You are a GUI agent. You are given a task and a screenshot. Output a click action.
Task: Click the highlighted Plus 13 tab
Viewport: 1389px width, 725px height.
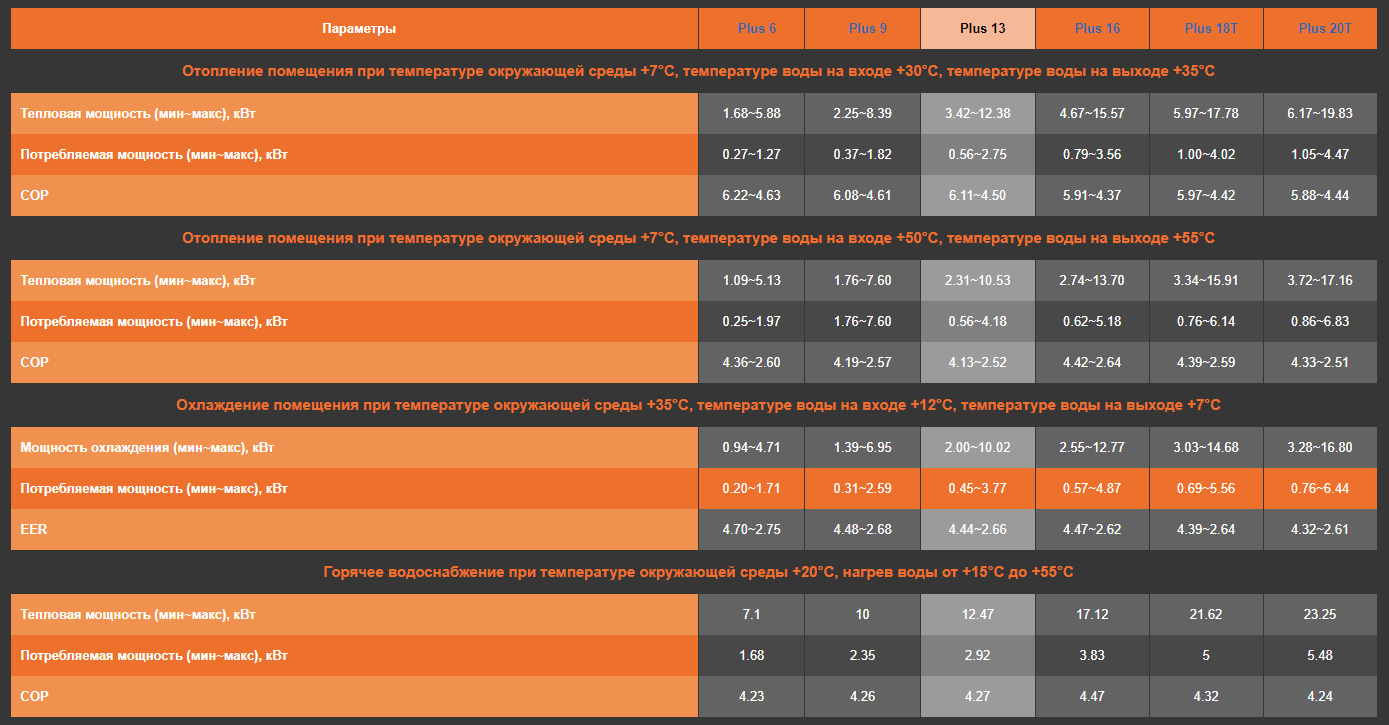982,28
